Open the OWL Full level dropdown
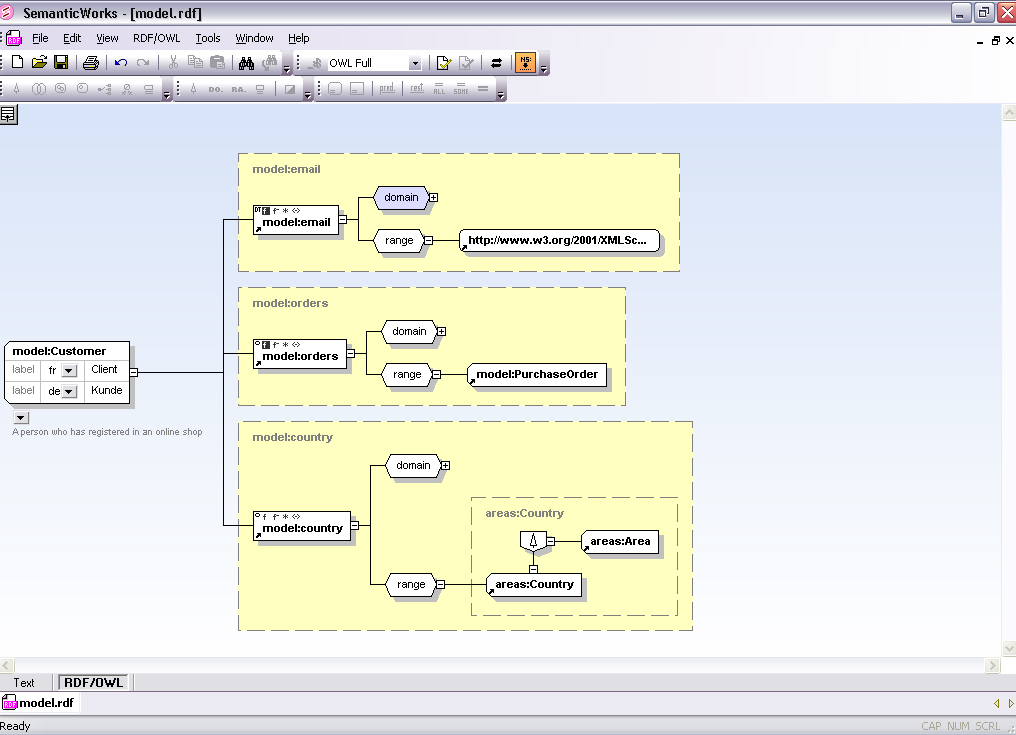This screenshot has height=735, width=1016. coord(415,63)
